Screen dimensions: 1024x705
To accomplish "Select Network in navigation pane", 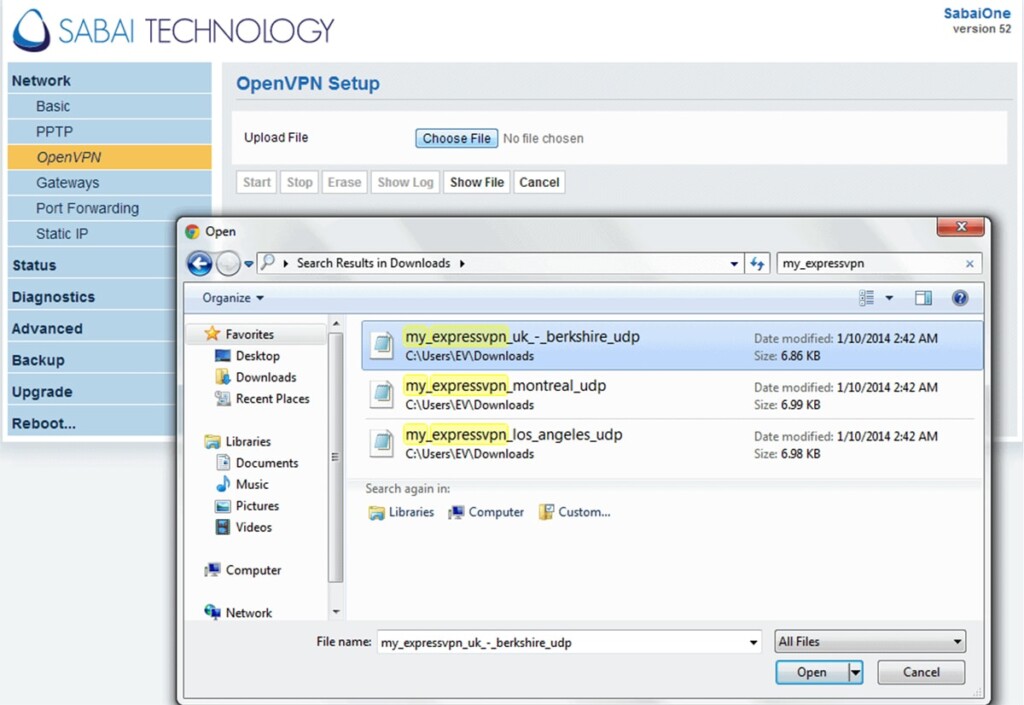I will 238,613.
